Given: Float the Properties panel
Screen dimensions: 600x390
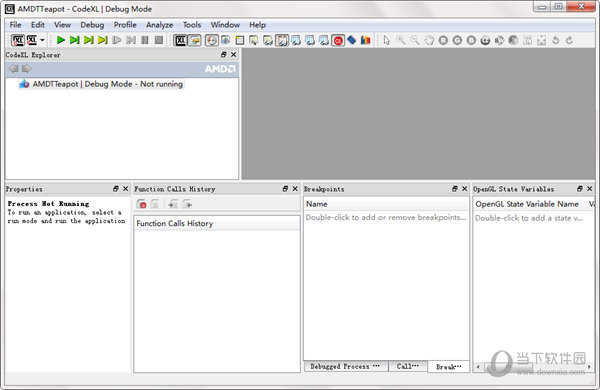Looking at the screenshot, I should click(116, 189).
